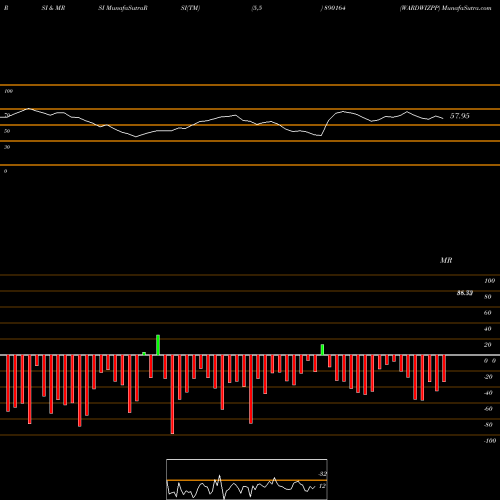Click the MunafaSutra.com header text
Screen dimensions: 500x500
pos(466,8)
